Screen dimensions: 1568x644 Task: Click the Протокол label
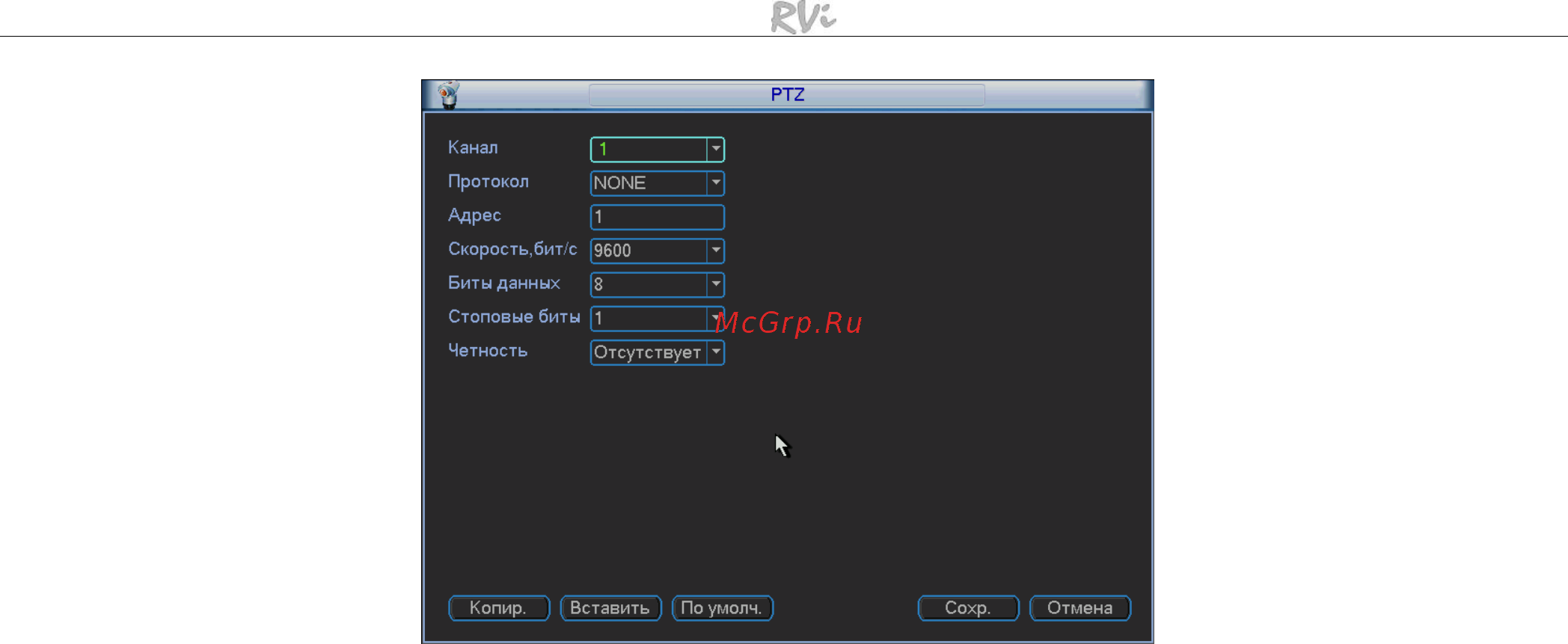(489, 182)
